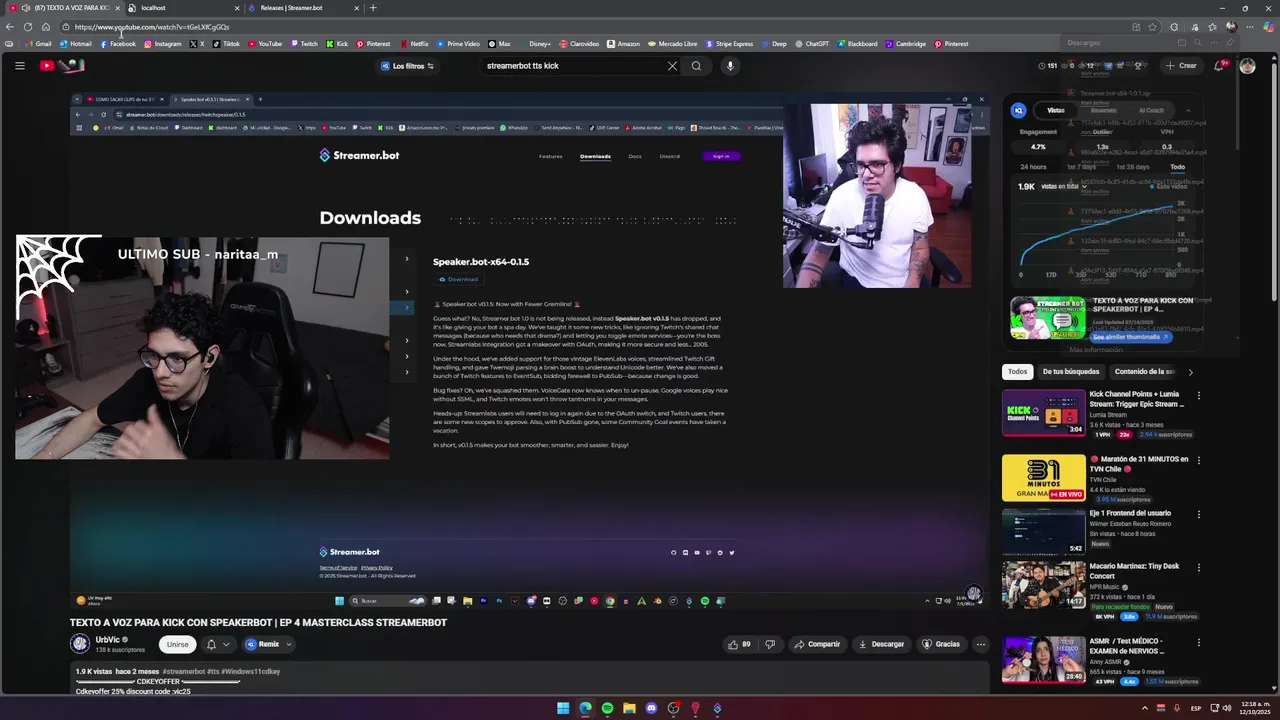Show next filter chips arrow
The image size is (1280, 720).
(x=1190, y=372)
